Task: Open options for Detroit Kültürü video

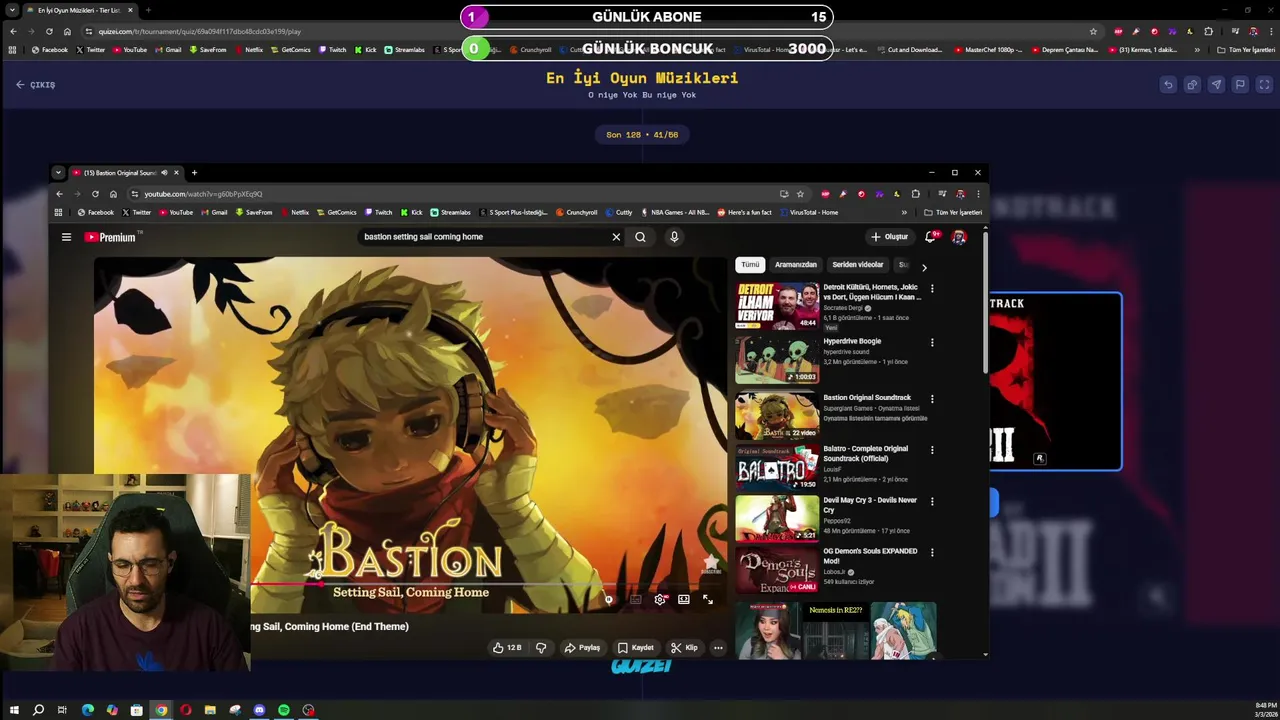Action: point(932,289)
